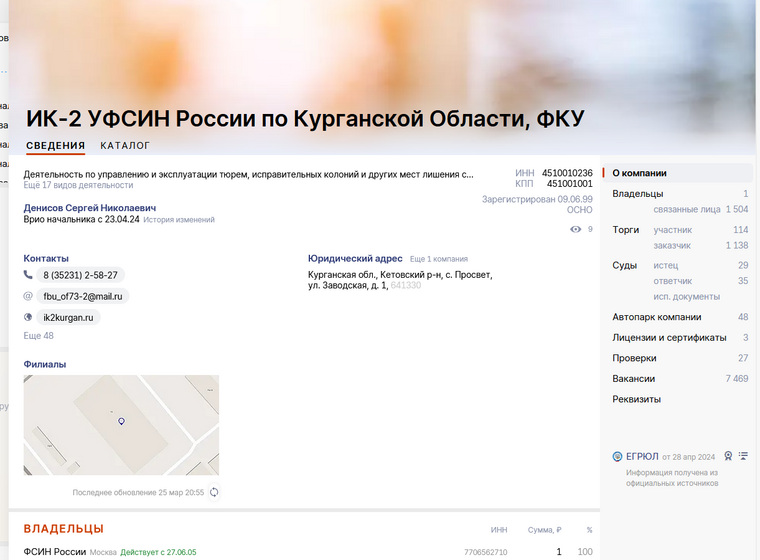Viewport: 760px width, 560px height.
Task: Open связанные лица 1 504
Action: coord(700,209)
